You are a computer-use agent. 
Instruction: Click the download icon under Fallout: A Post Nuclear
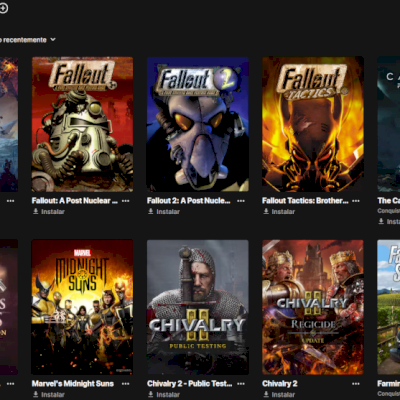pyautogui.click(x=36, y=211)
